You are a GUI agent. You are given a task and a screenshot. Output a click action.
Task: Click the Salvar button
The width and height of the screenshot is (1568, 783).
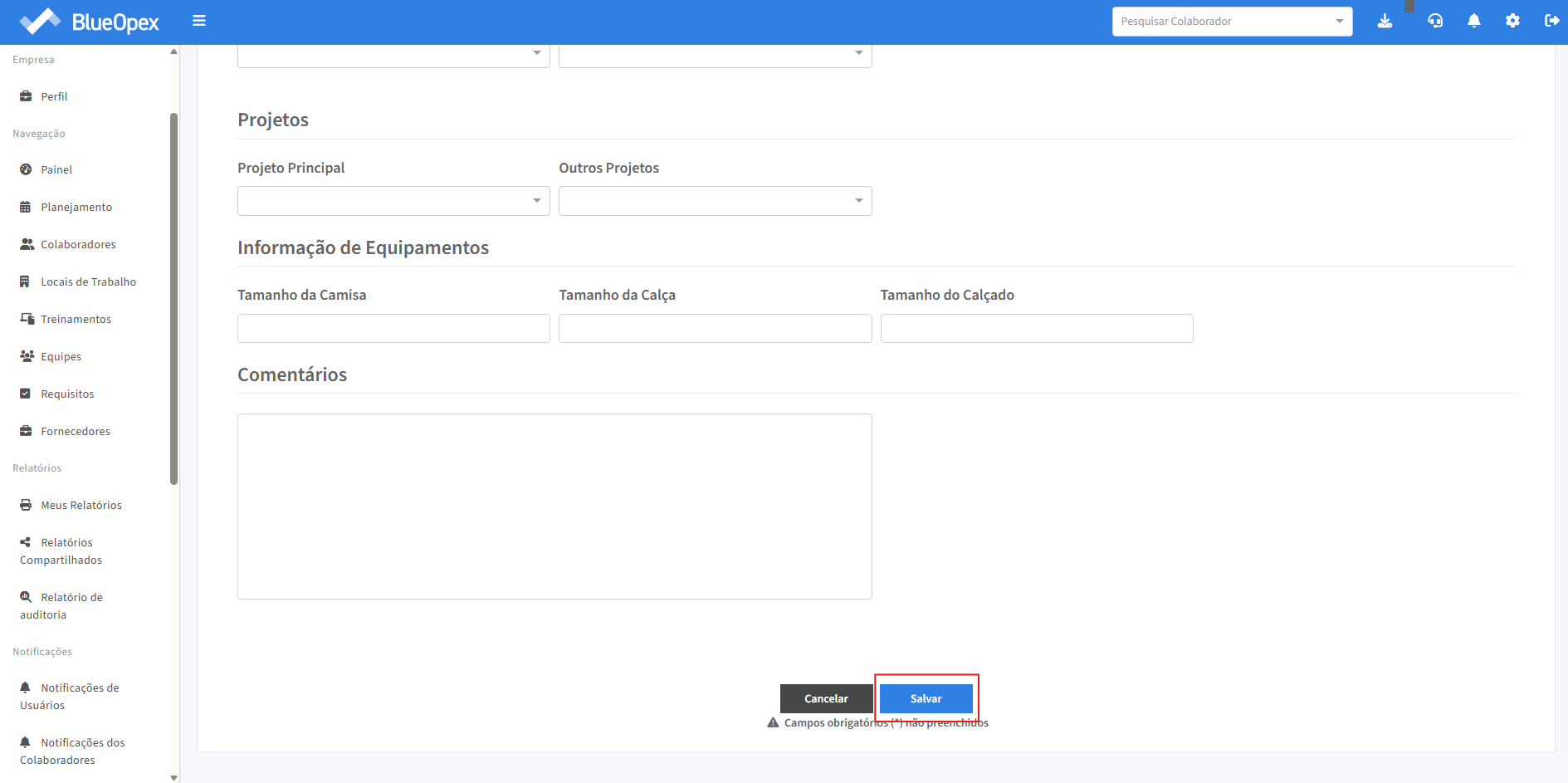[x=926, y=698]
